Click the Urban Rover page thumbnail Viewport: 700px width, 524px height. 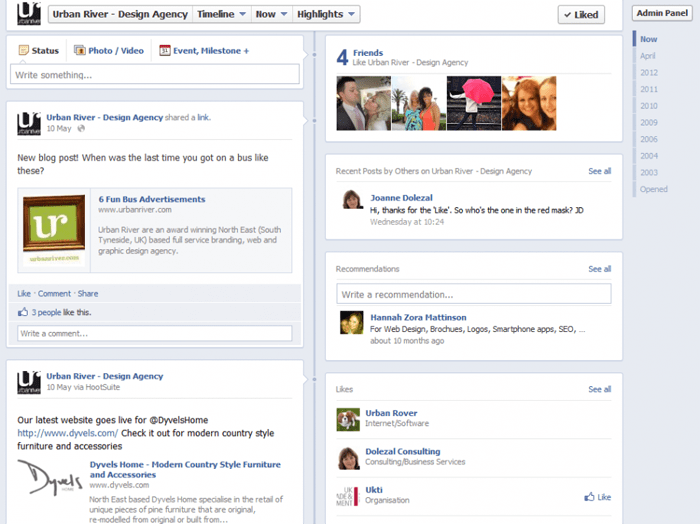click(348, 420)
